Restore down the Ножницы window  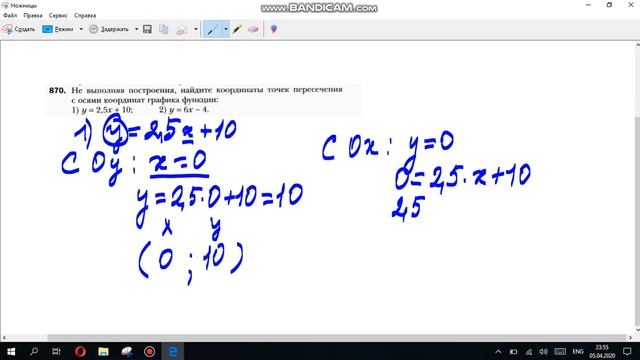point(609,5)
